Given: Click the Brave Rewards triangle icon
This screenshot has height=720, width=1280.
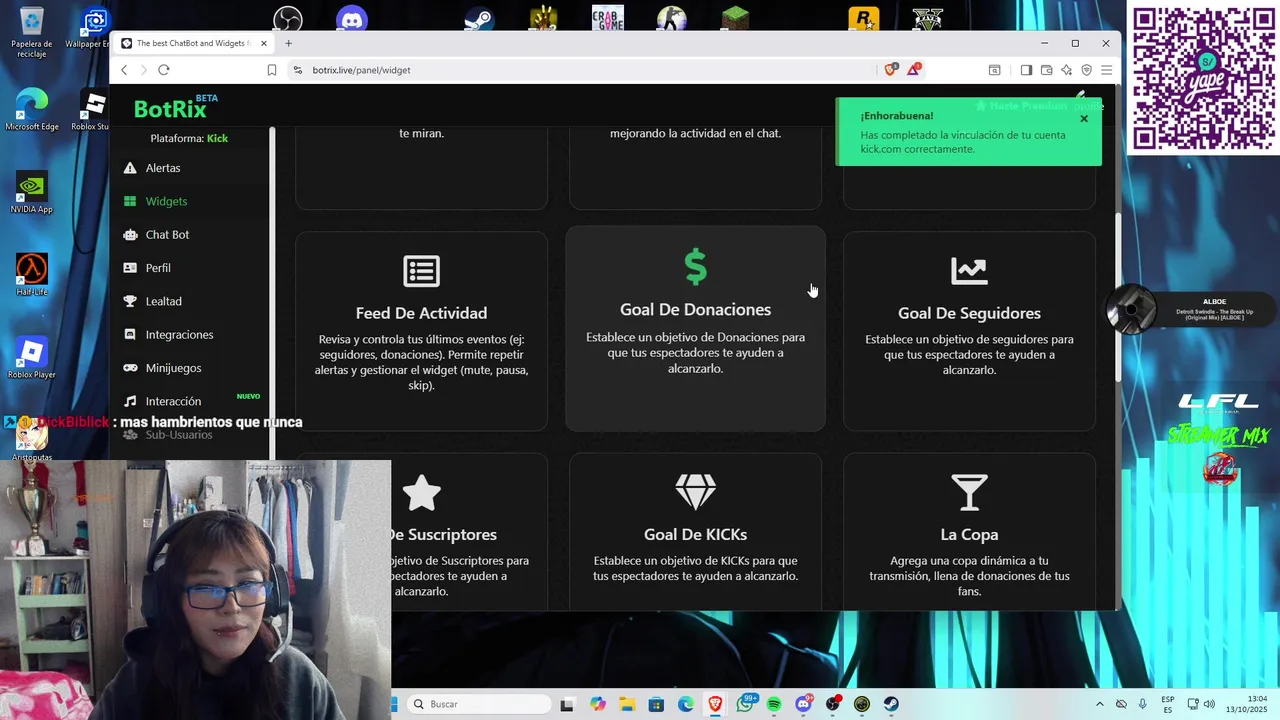Looking at the screenshot, I should click(x=914, y=69).
